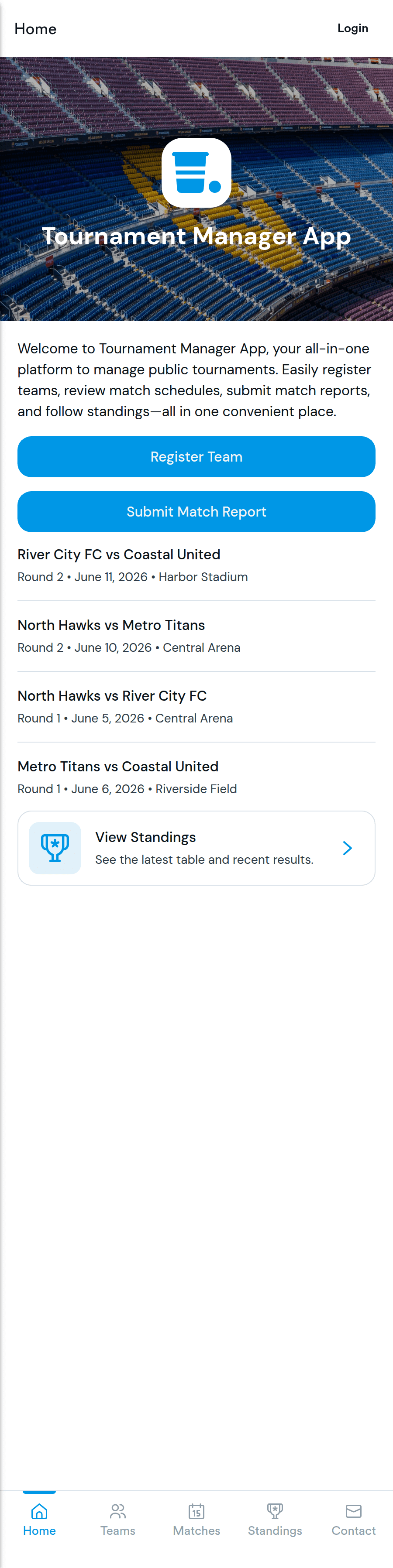Click the View Standings card title
393x1568 pixels.
coord(145,837)
